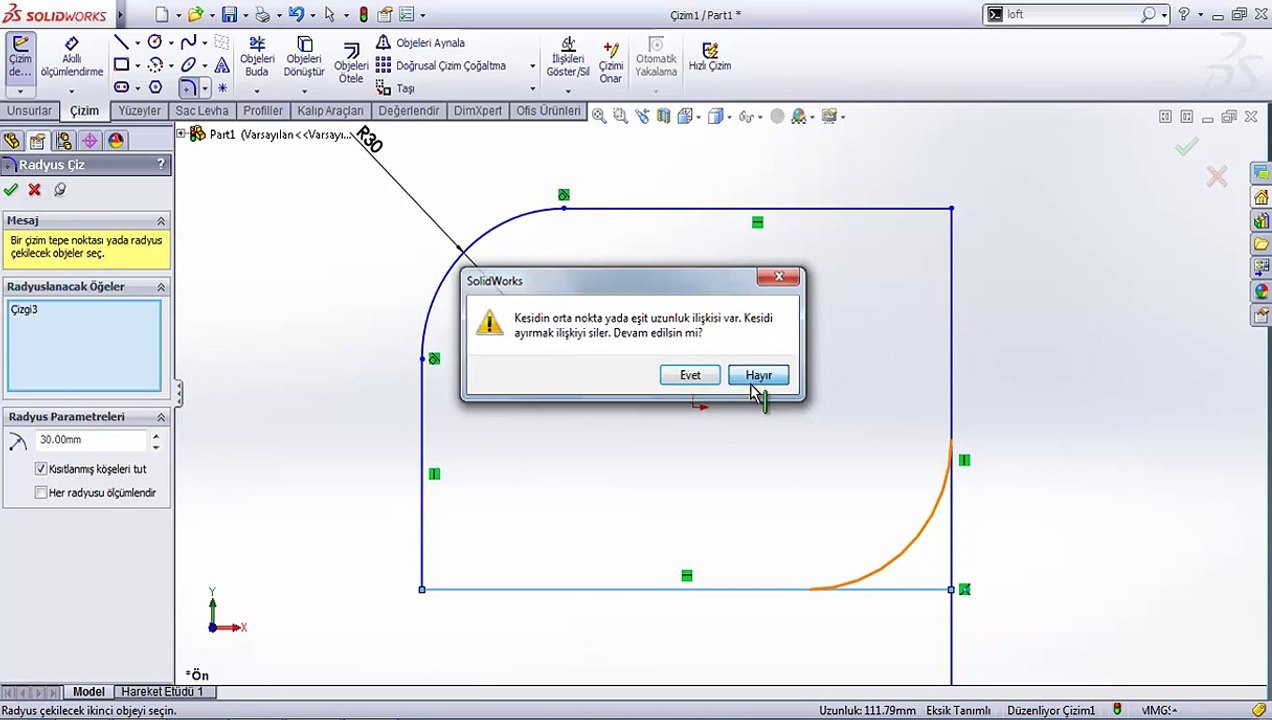Click the Hızlı Çizim rapid sketch tool
Screen dimensions: 1272x720
(709, 57)
